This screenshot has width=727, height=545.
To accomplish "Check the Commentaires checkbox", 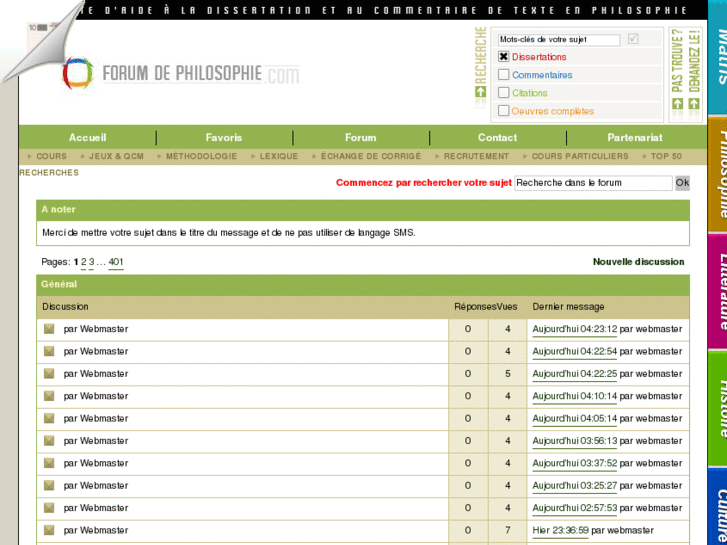I will click(504, 74).
